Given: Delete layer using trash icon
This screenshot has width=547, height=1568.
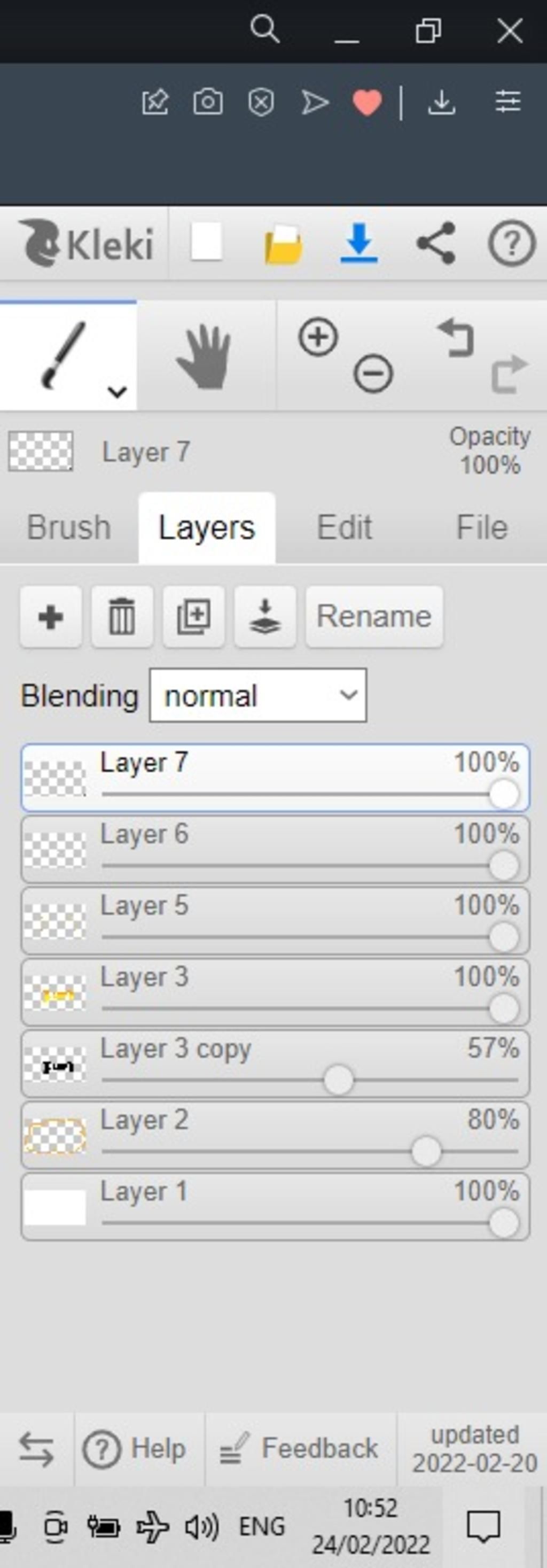Looking at the screenshot, I should pyautogui.click(x=122, y=617).
